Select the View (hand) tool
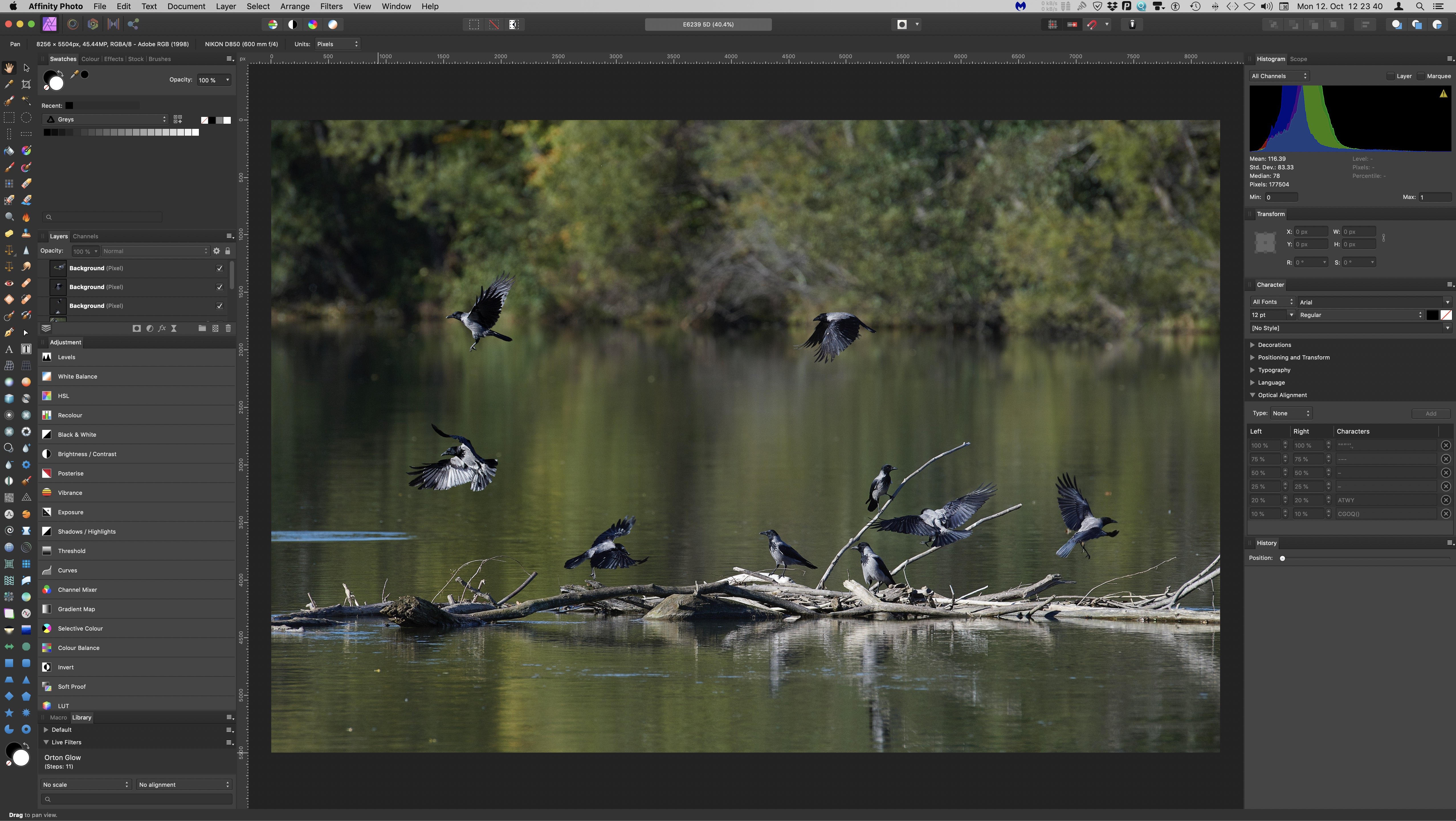 coord(9,68)
